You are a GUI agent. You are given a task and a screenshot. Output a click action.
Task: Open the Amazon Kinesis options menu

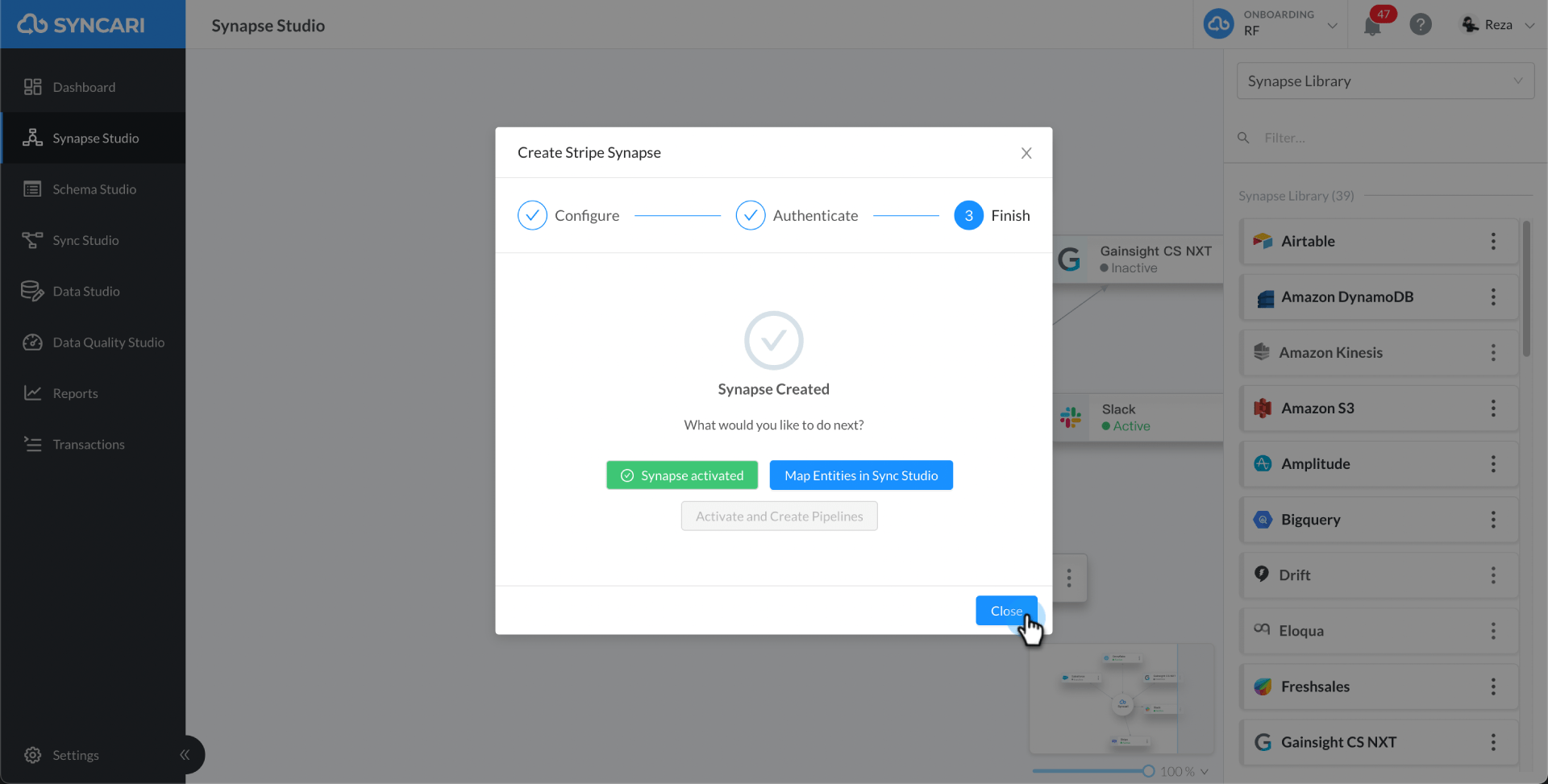click(x=1493, y=352)
